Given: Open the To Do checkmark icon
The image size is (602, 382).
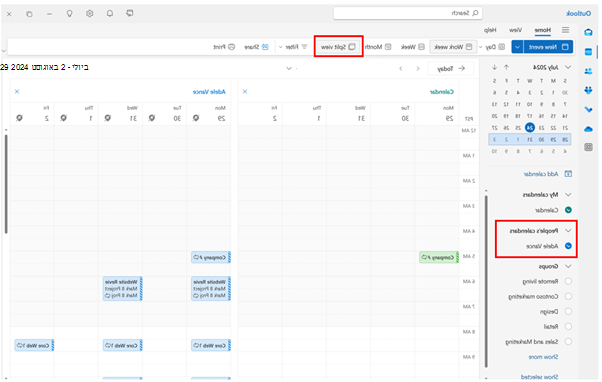Looking at the screenshot, I should pyautogui.click(x=588, y=109).
